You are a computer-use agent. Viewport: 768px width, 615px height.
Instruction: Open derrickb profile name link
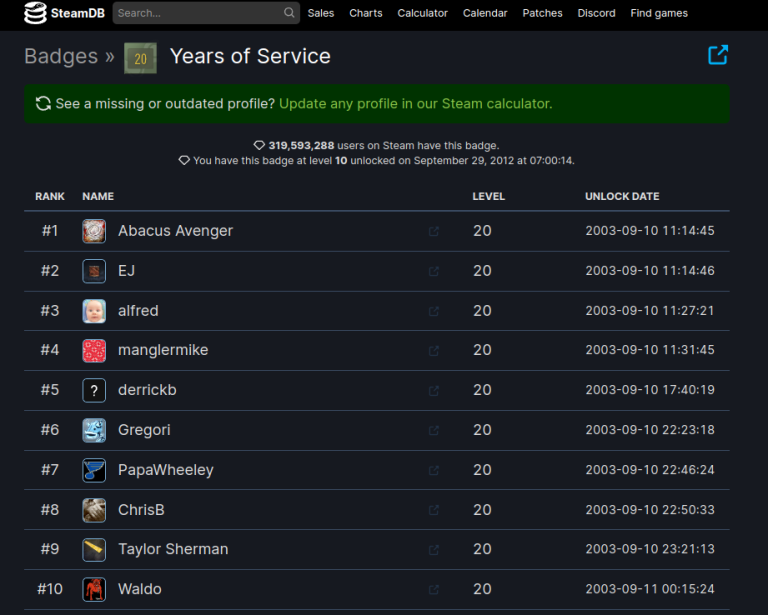[x=147, y=390]
